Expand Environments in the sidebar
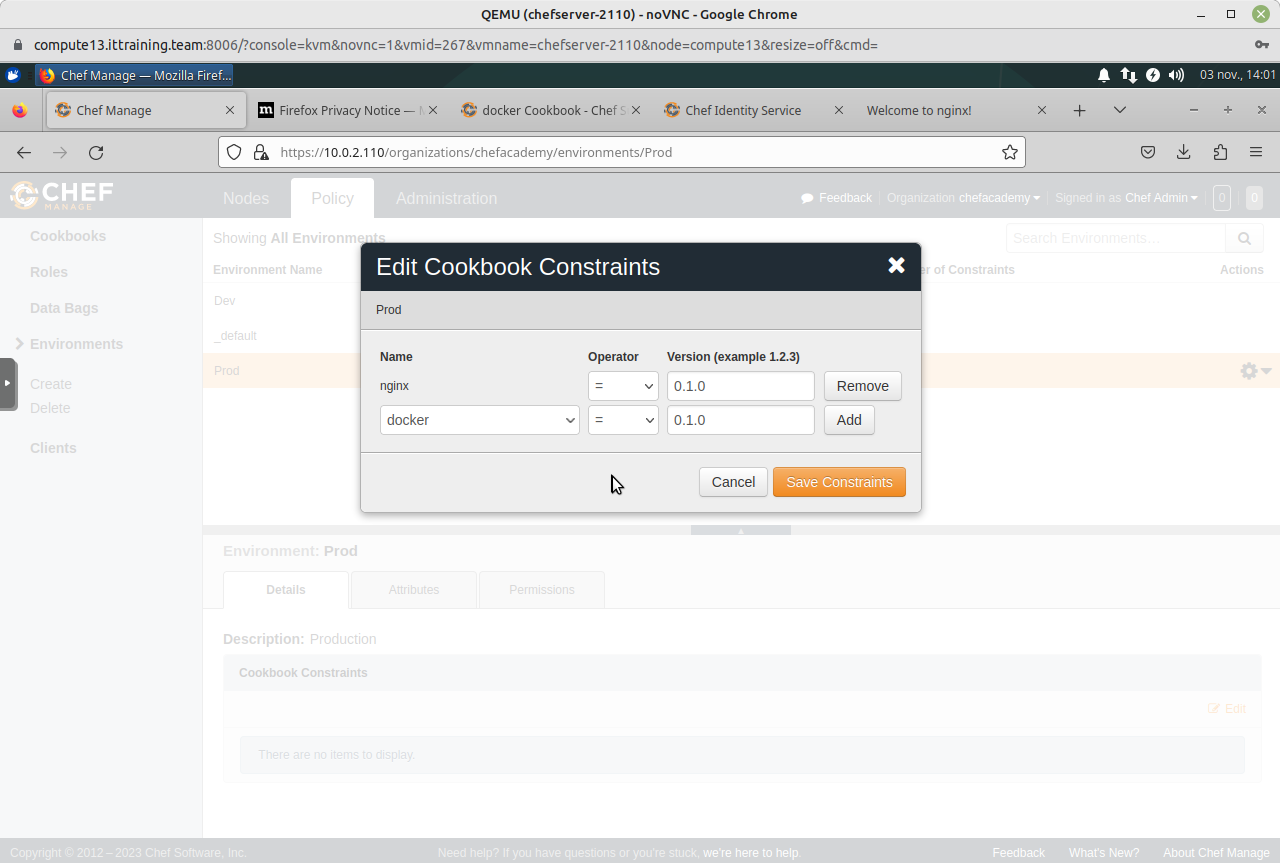Image resolution: width=1280 pixels, height=863 pixels. click(76, 344)
